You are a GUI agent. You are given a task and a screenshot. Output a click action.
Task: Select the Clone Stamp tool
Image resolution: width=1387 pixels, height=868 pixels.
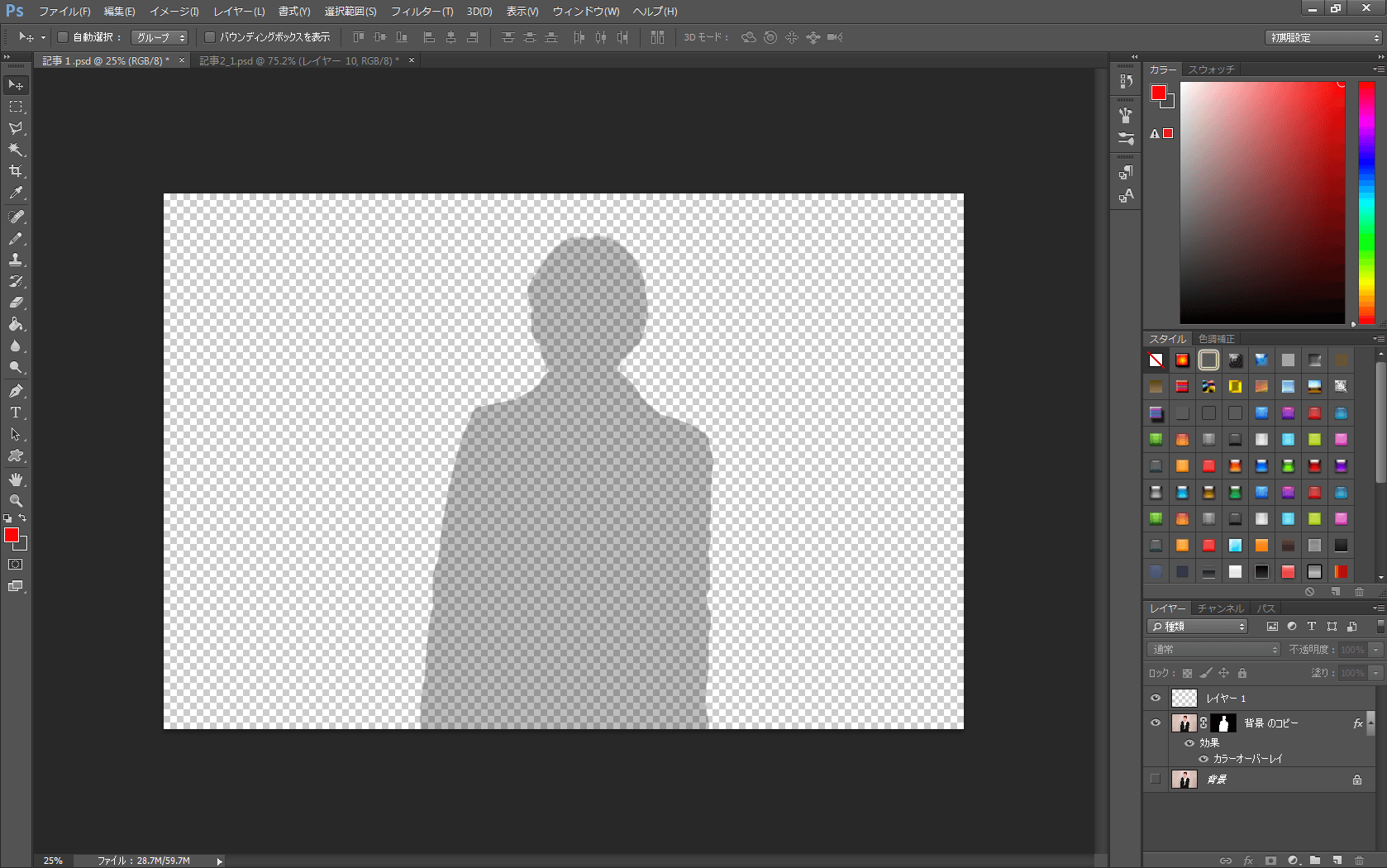[x=16, y=260]
